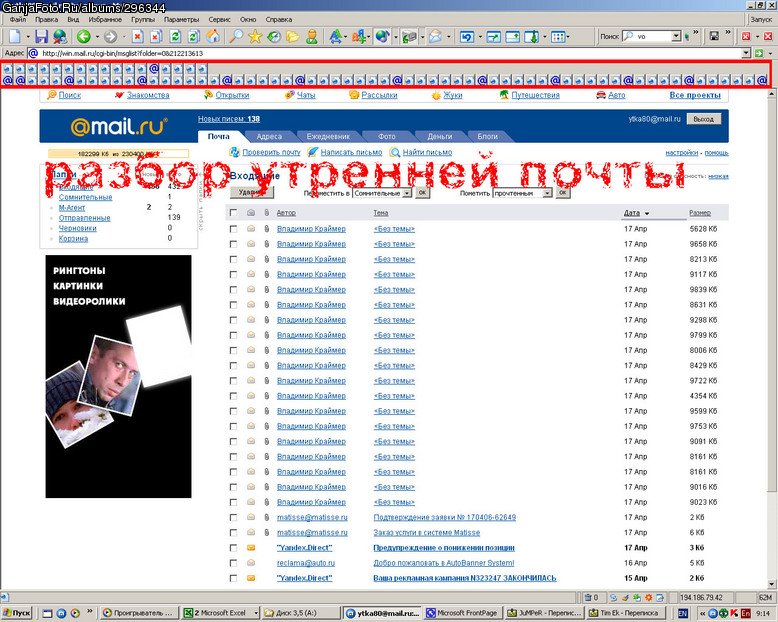Open the new page icon dropdown arrow
The height and width of the screenshot is (622, 778).
coord(28,37)
